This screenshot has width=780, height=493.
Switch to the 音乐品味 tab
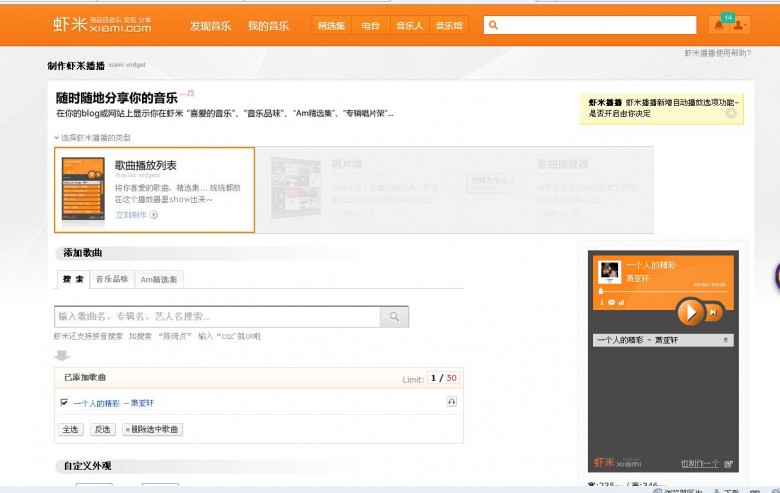[111, 279]
